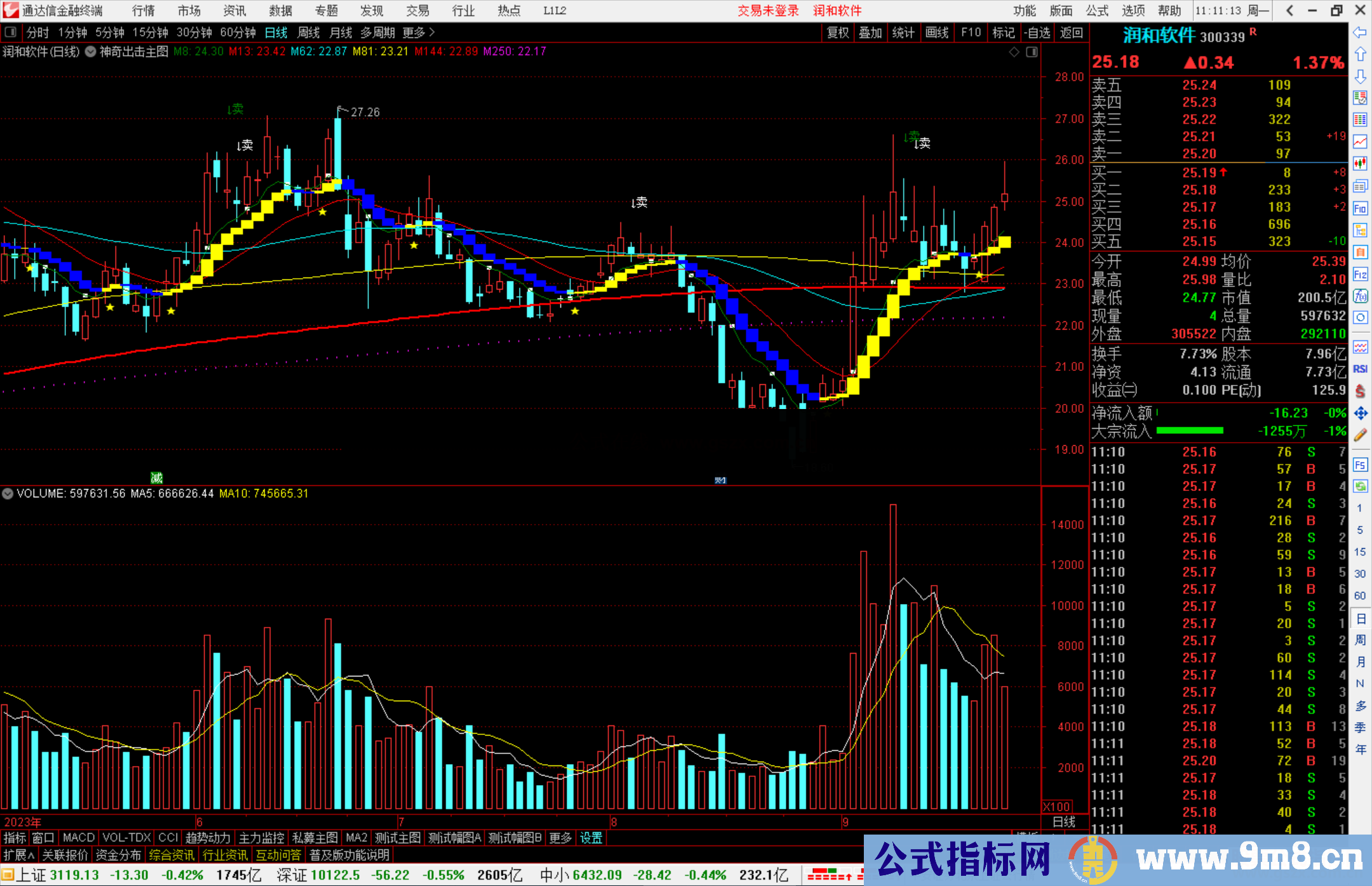Expand the 更多 period options chevron
The image size is (1372, 886).
(432, 32)
